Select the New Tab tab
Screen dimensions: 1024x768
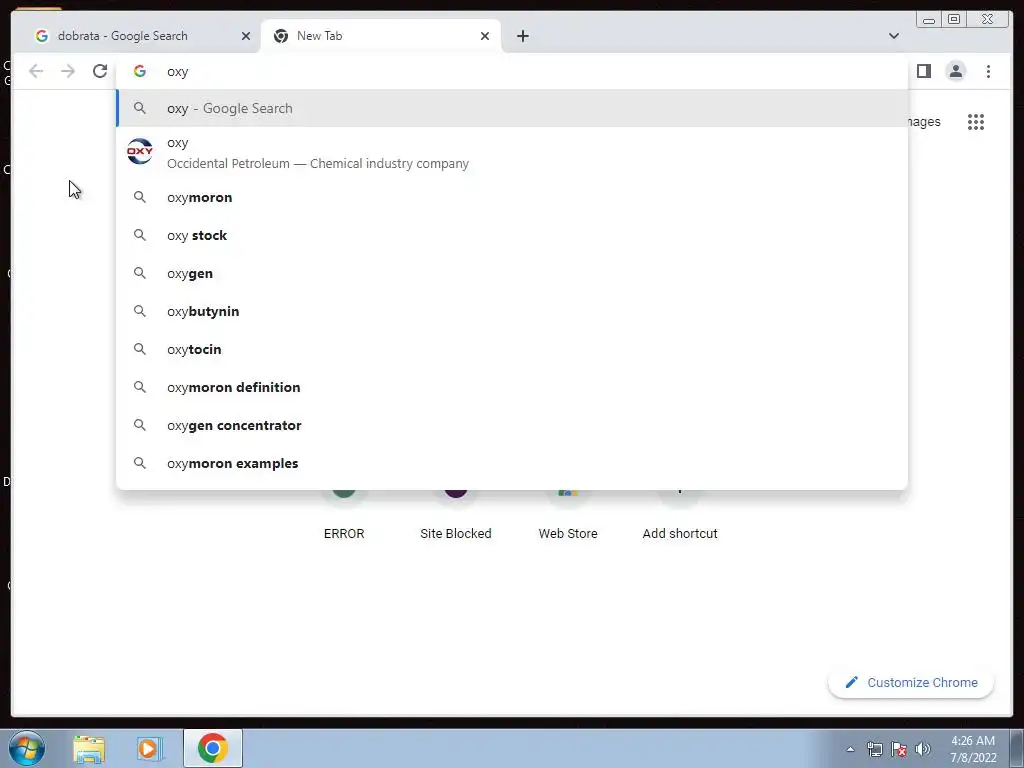[381, 36]
